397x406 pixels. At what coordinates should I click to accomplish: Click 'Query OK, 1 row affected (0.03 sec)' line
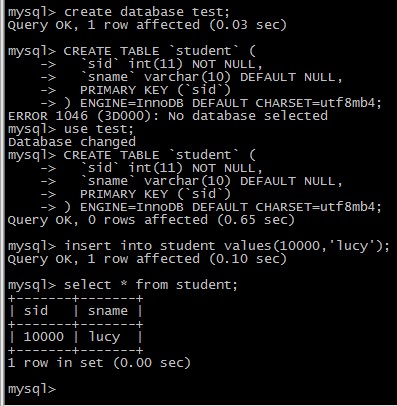click(147, 25)
